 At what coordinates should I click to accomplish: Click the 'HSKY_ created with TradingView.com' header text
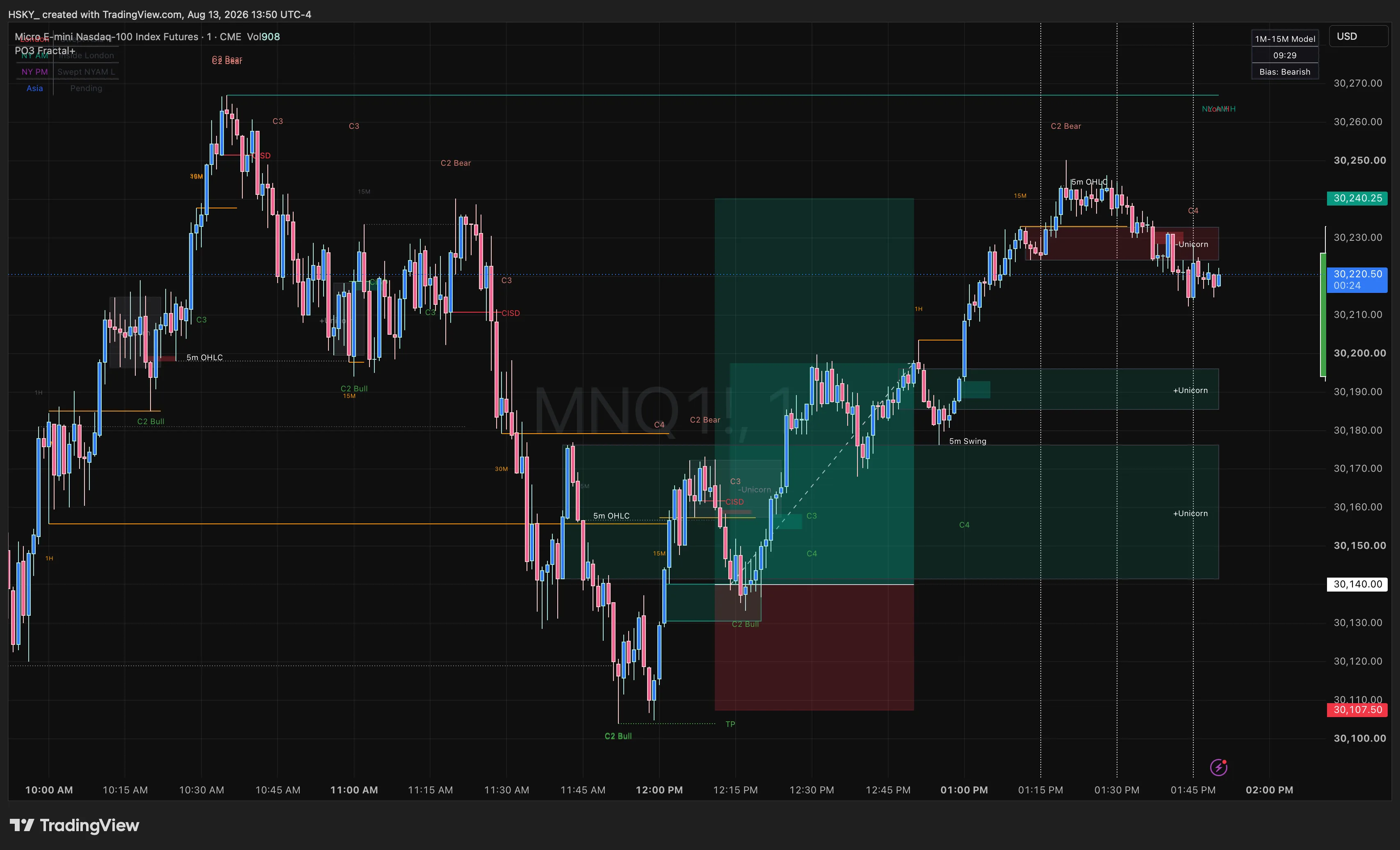tap(159, 14)
